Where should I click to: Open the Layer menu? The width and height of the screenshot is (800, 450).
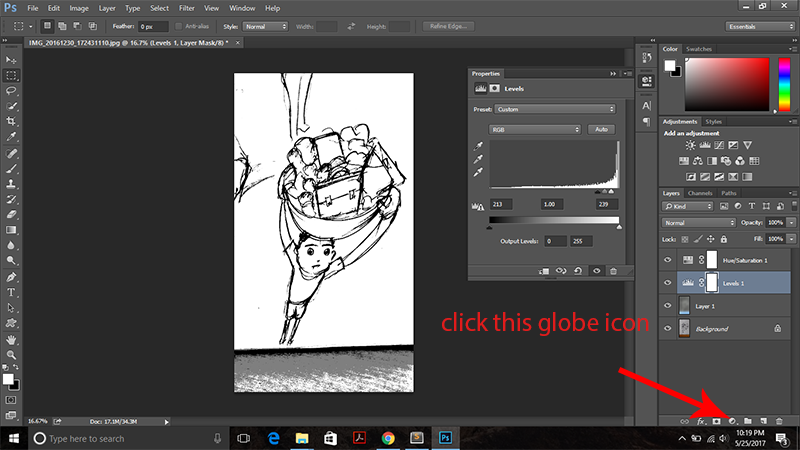(107, 8)
